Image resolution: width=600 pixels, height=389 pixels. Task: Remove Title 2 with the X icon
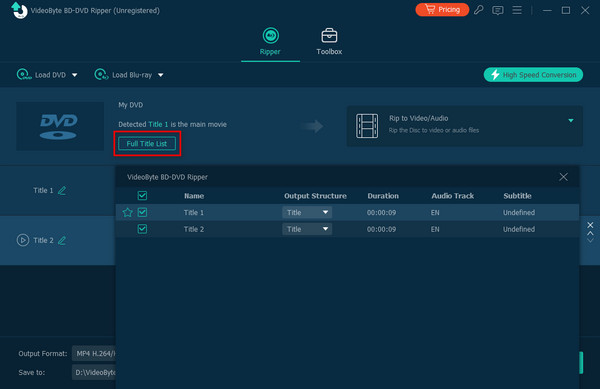pyautogui.click(x=590, y=225)
